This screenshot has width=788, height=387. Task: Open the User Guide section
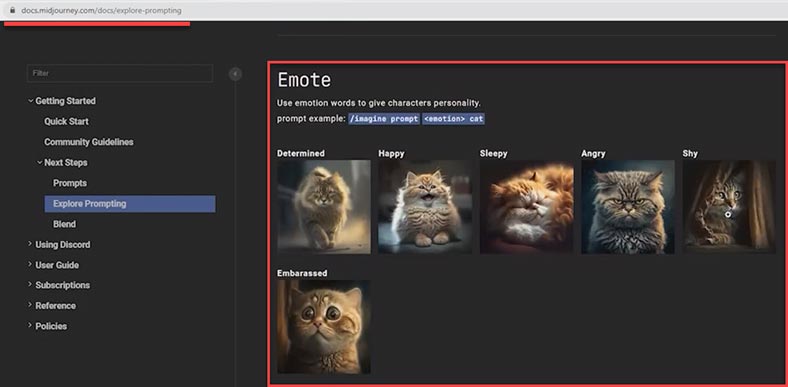click(57, 265)
